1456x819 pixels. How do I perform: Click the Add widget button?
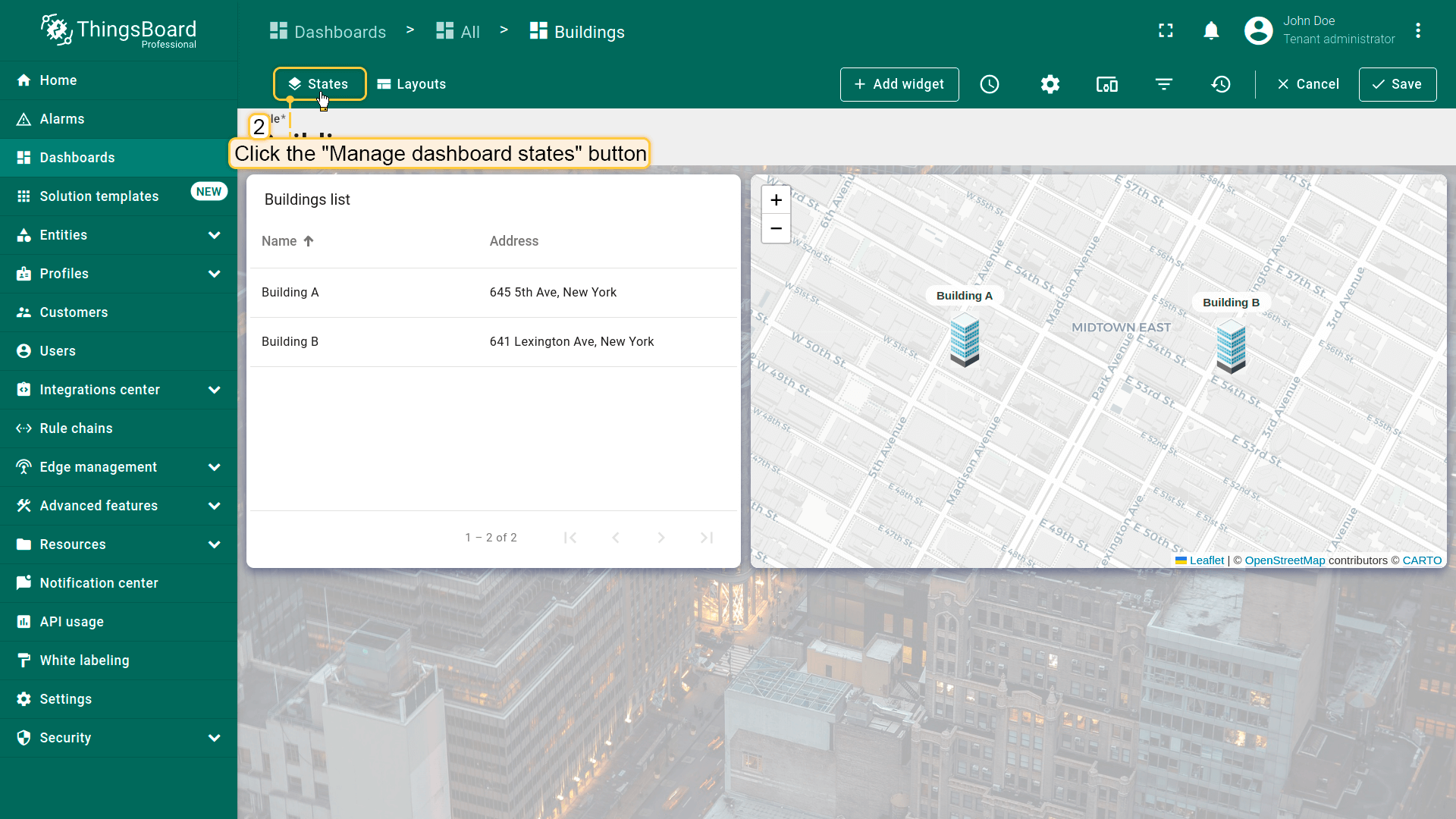[899, 84]
